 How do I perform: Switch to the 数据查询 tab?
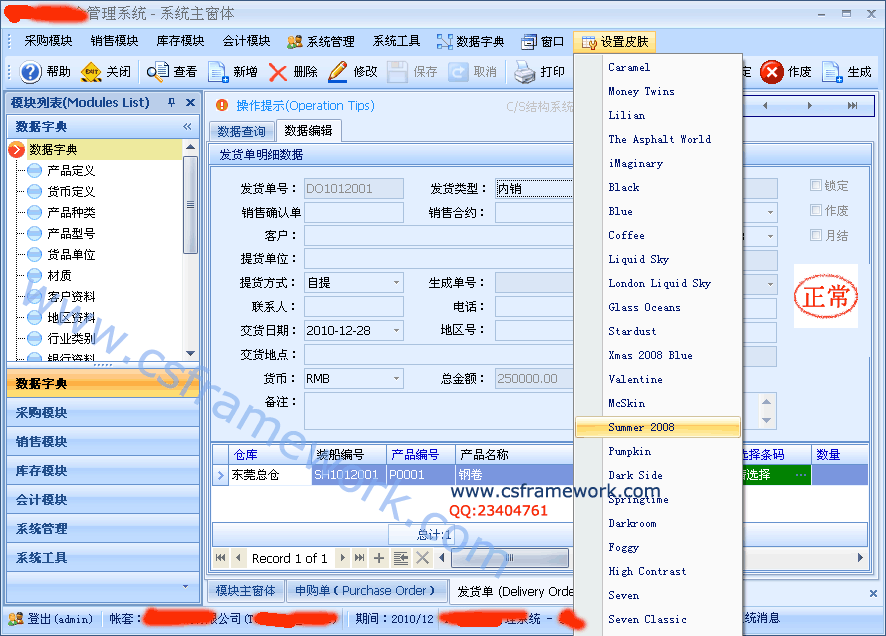242,132
